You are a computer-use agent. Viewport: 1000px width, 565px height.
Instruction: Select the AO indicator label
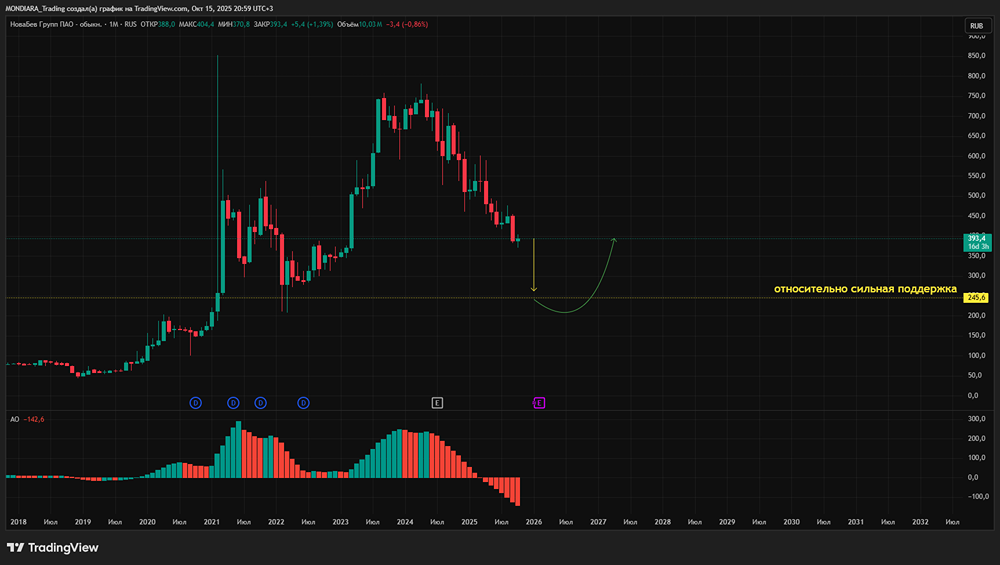(14, 420)
